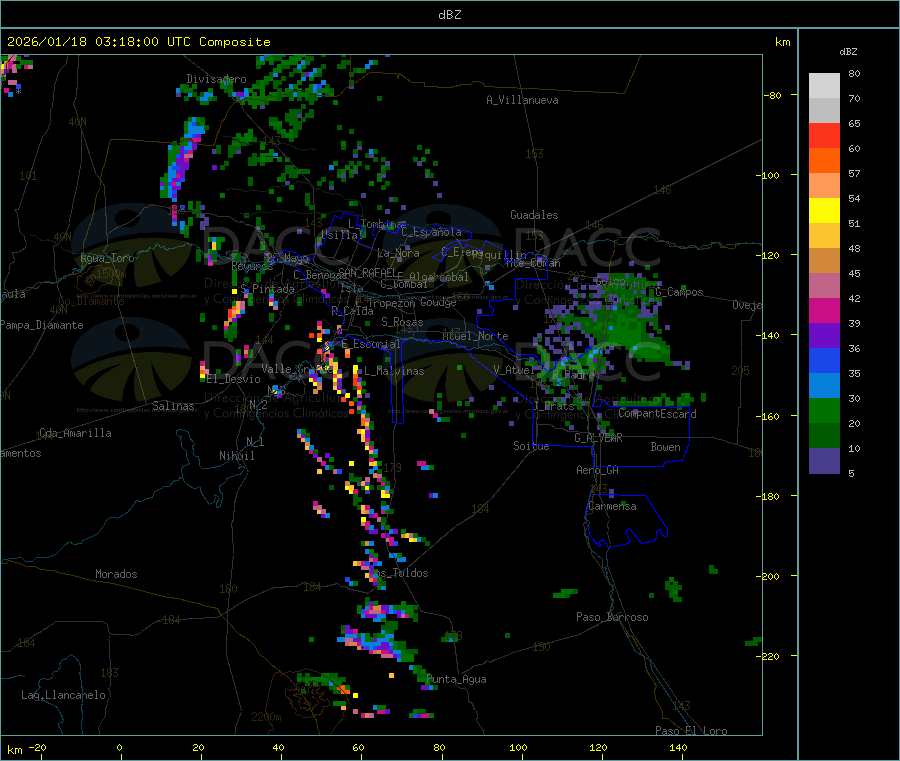This screenshot has height=761, width=900.
Task: Click the 80 dBZ white legend swatch
Action: click(x=824, y=86)
